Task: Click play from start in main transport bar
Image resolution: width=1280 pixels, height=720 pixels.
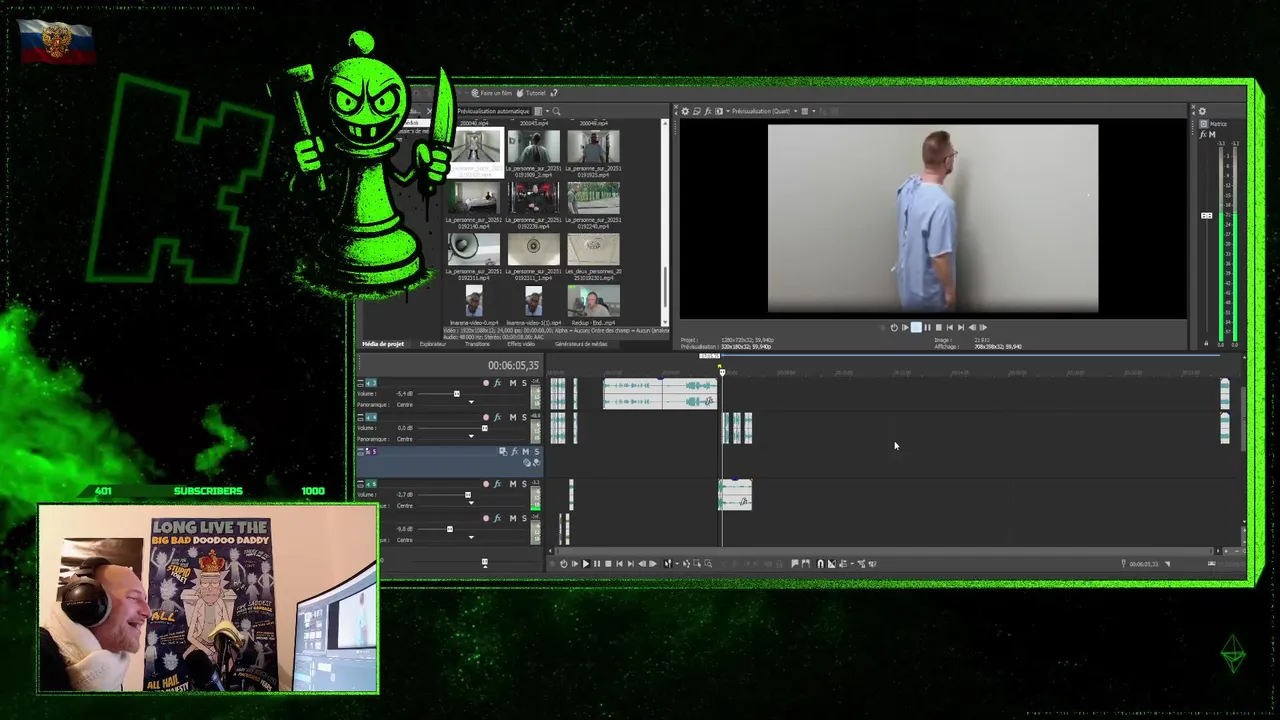Action: coord(575,564)
